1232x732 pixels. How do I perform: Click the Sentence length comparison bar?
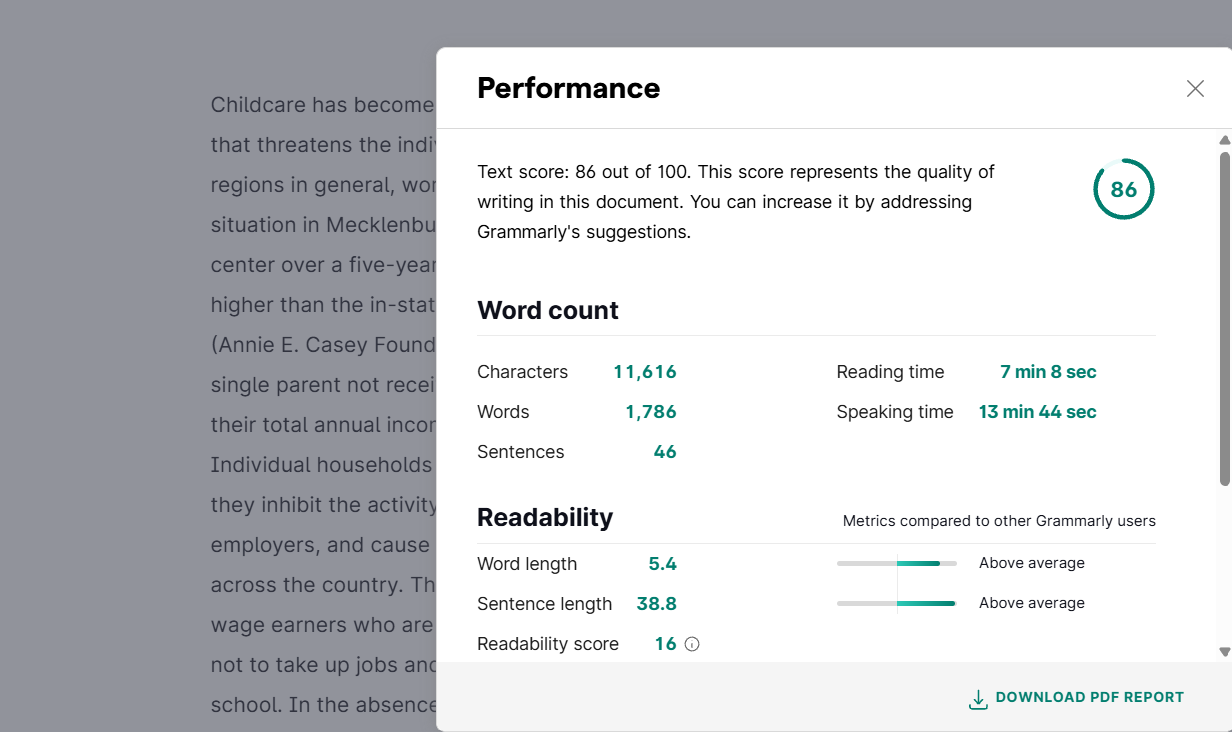tap(897, 603)
